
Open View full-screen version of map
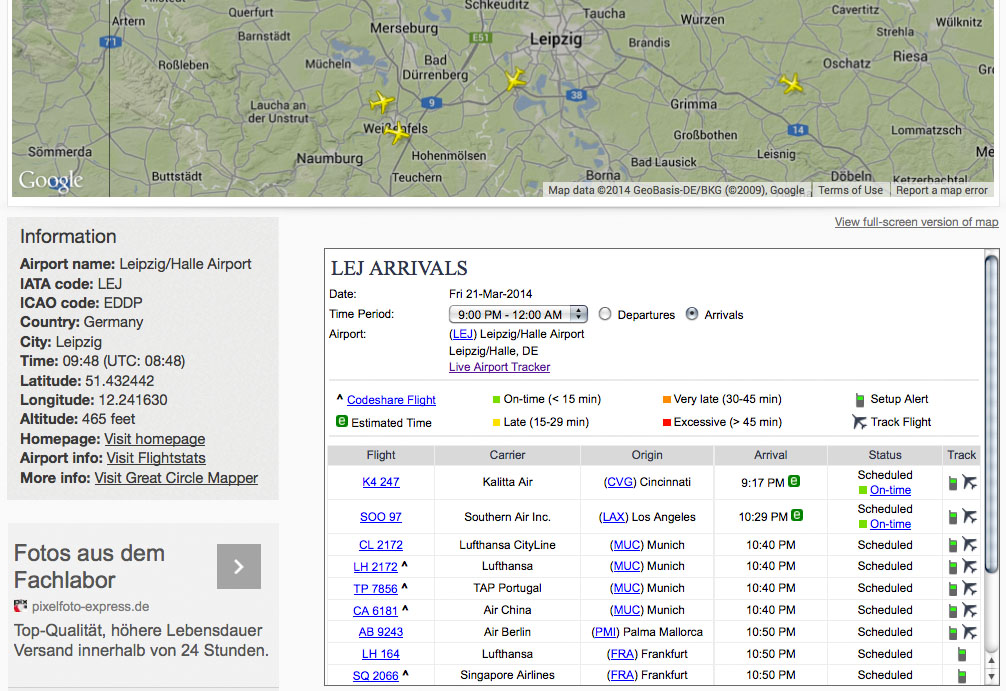coord(916,222)
